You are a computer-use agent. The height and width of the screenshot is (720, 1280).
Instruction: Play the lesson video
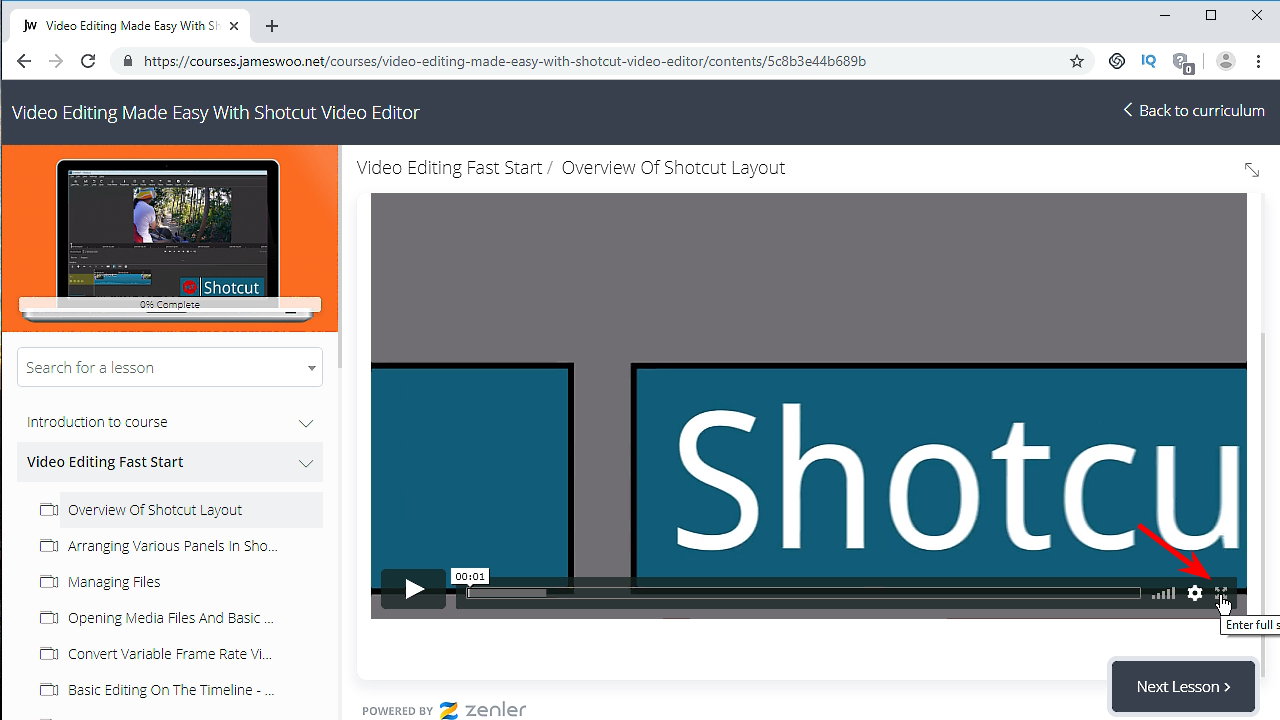pos(413,589)
